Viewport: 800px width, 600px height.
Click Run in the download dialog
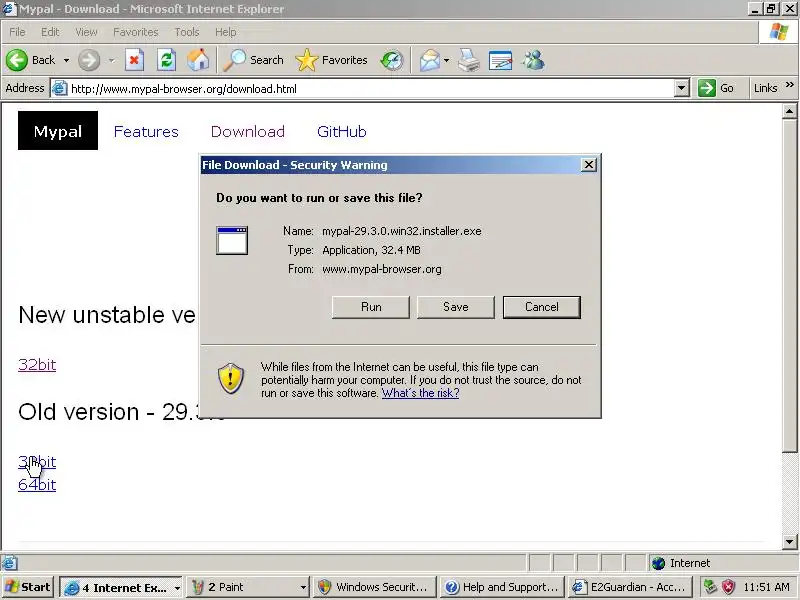(x=371, y=307)
